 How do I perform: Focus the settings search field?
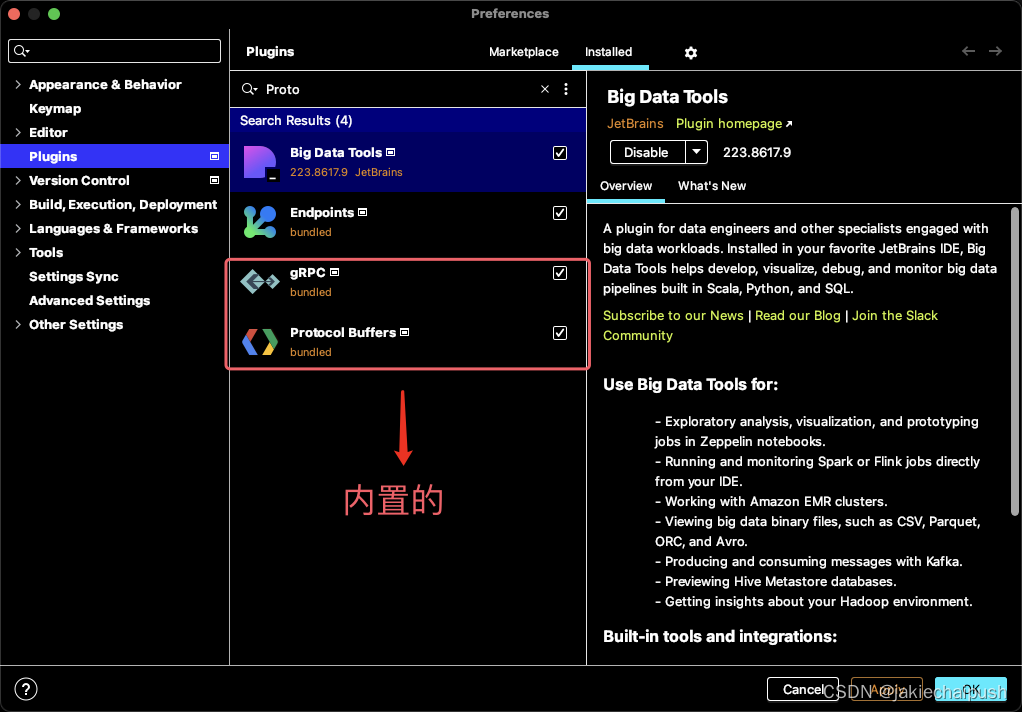tap(114, 51)
